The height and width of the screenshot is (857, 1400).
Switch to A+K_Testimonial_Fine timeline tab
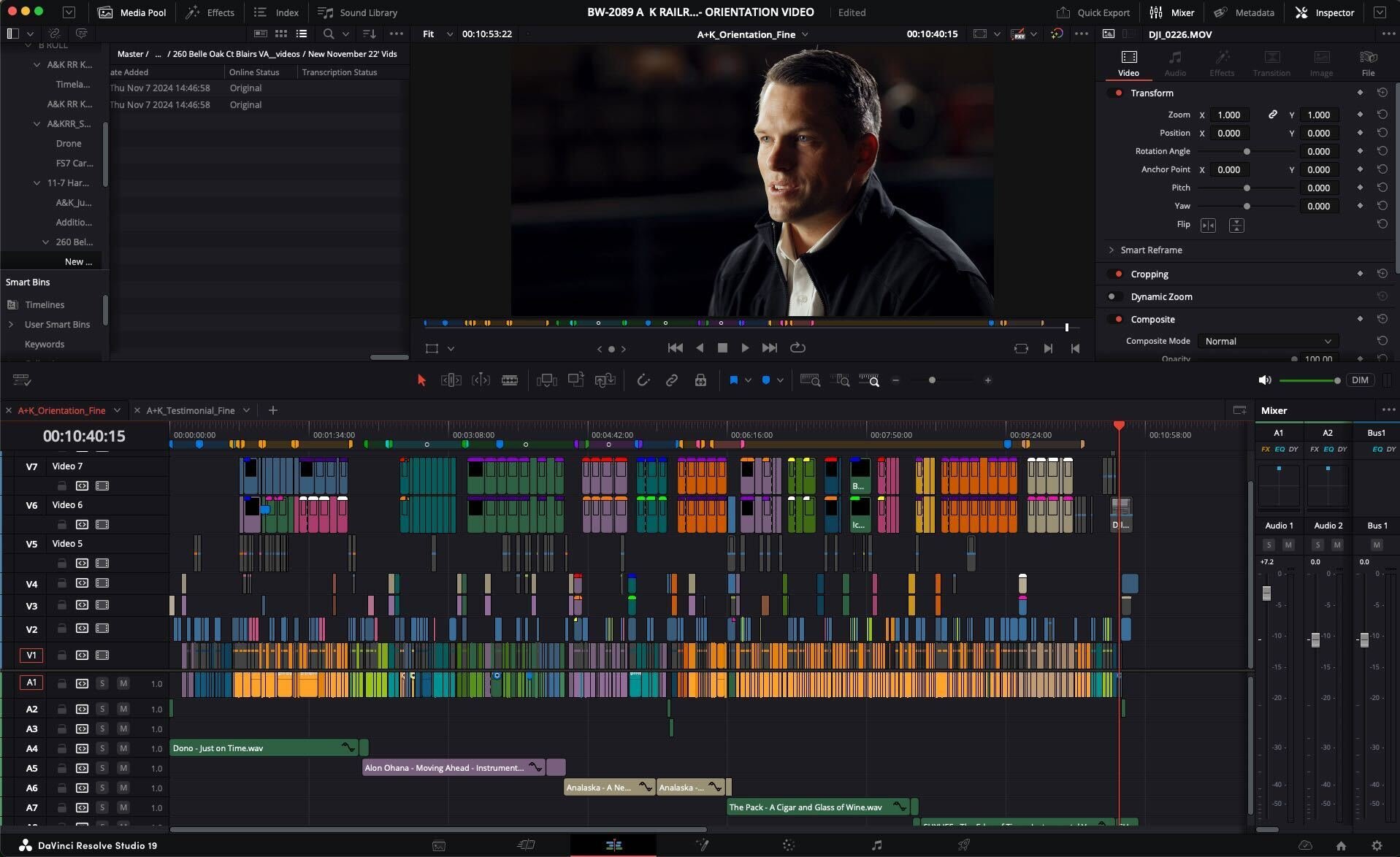click(191, 410)
